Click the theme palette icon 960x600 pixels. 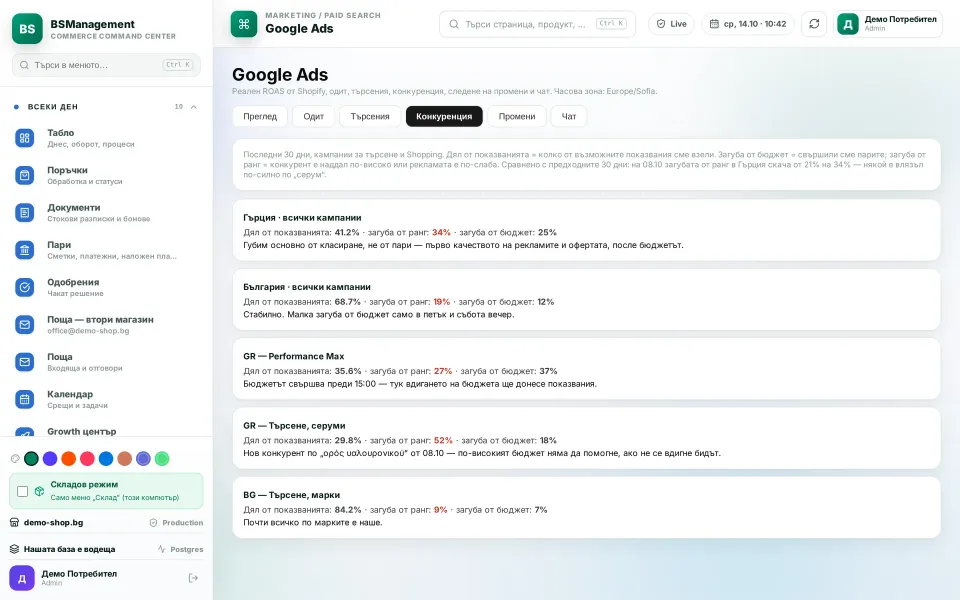click(15, 459)
